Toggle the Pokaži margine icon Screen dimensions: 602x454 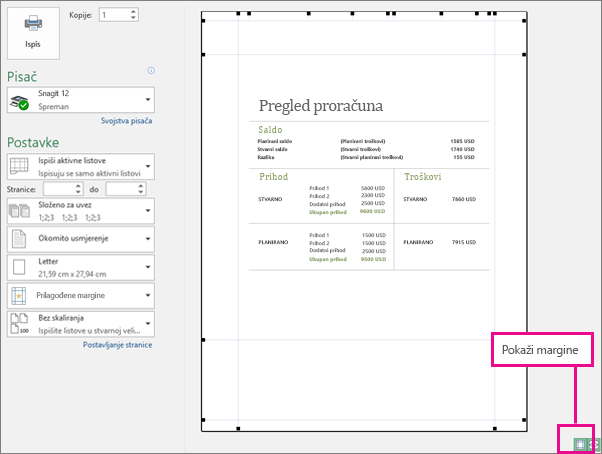[580, 444]
